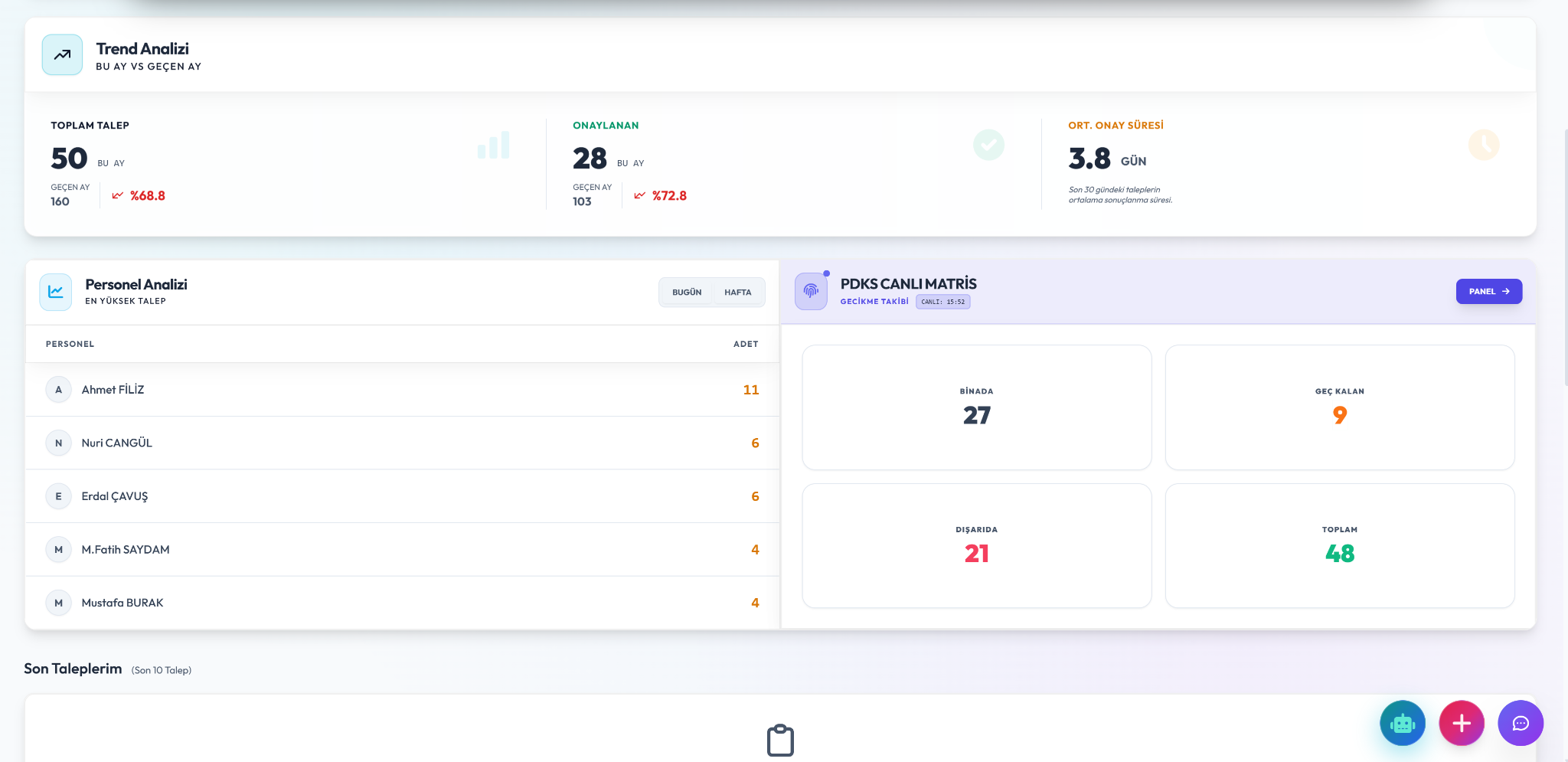Click the bar chart icon in Toplam Talep
Viewport: 1568px width, 762px height.
[x=494, y=145]
